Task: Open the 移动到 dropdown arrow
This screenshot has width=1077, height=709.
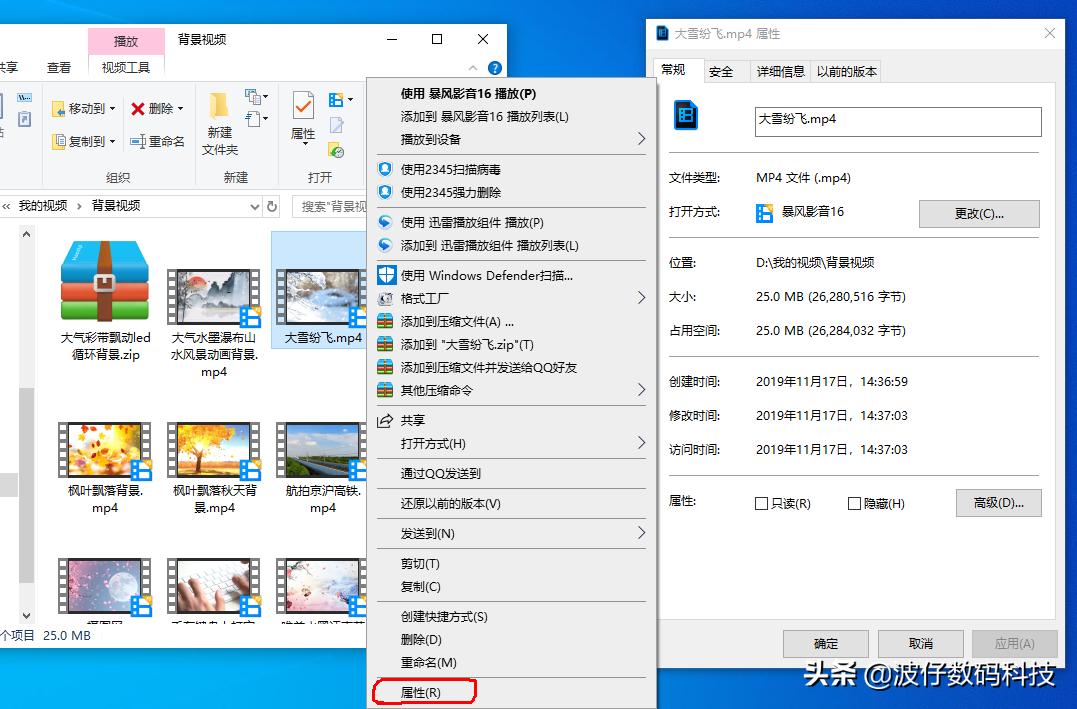Action: point(112,109)
